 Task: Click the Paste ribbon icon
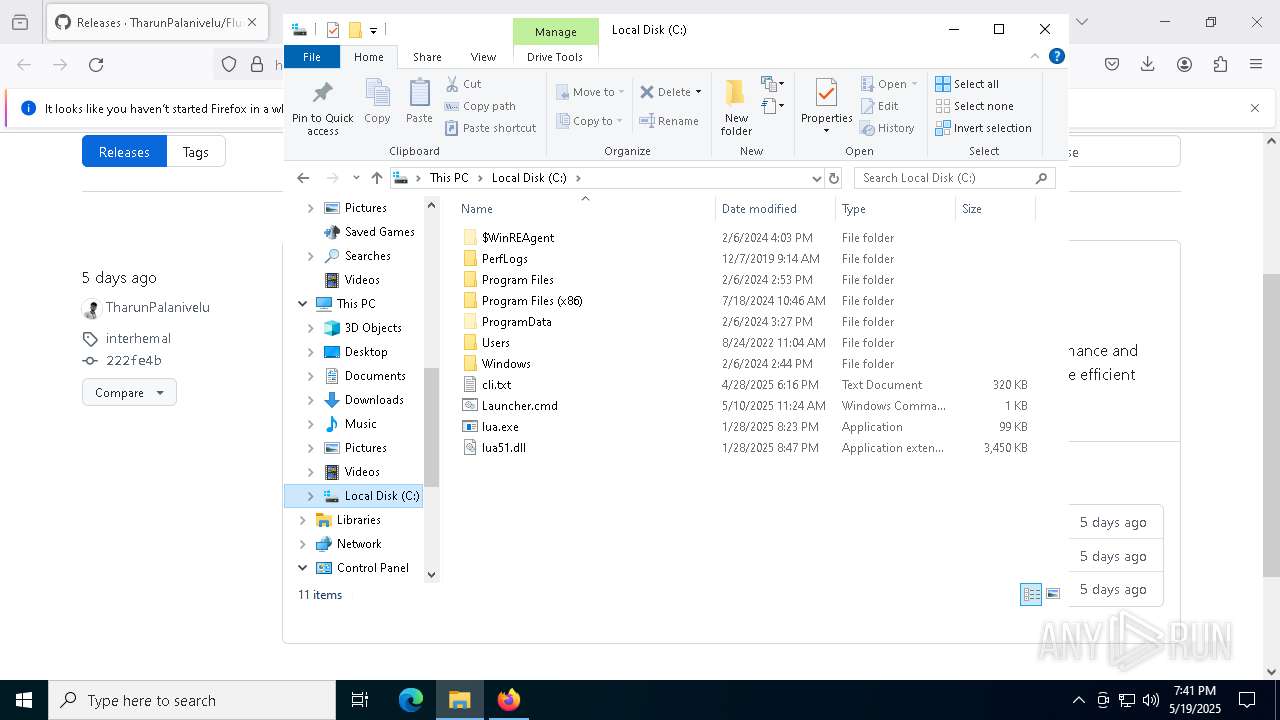click(x=419, y=101)
